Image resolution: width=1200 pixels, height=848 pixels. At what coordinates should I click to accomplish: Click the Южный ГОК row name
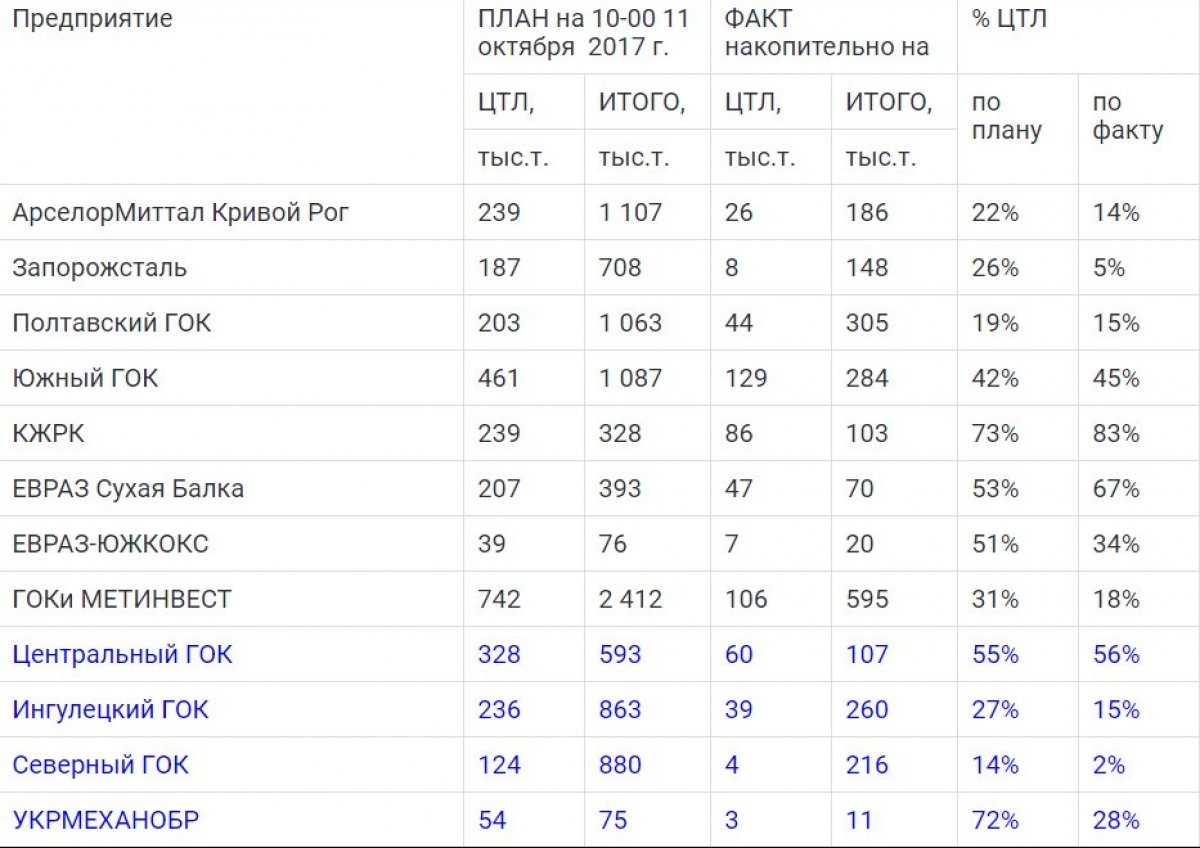pos(85,378)
